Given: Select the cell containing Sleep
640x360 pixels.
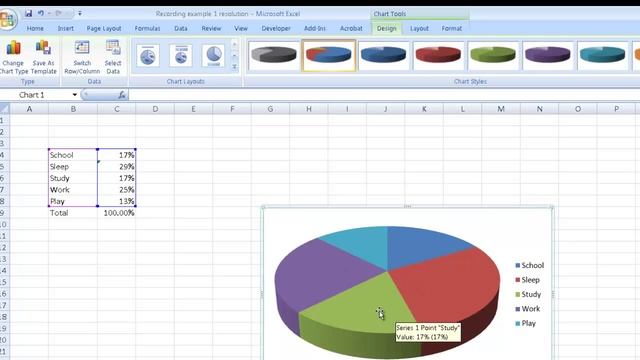Looking at the screenshot, I should 73,167.
